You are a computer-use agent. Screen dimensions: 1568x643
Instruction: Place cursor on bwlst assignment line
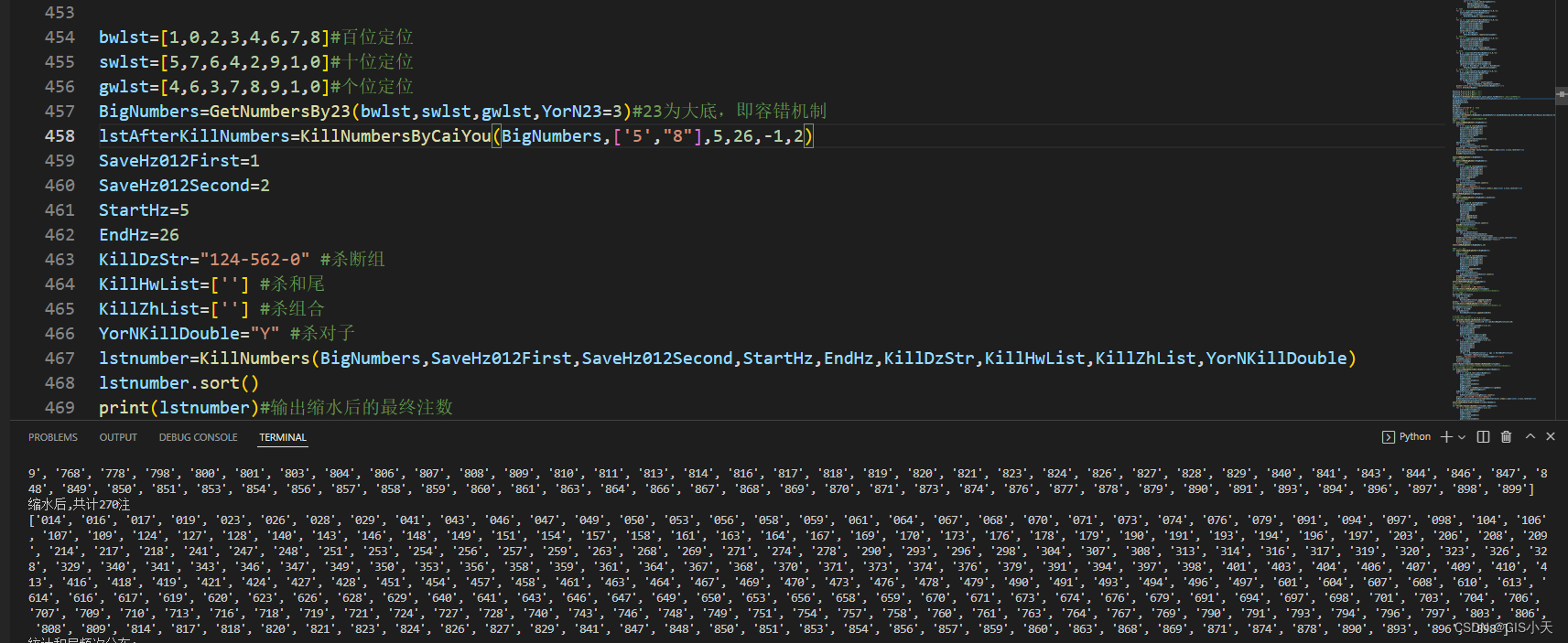(x=256, y=37)
